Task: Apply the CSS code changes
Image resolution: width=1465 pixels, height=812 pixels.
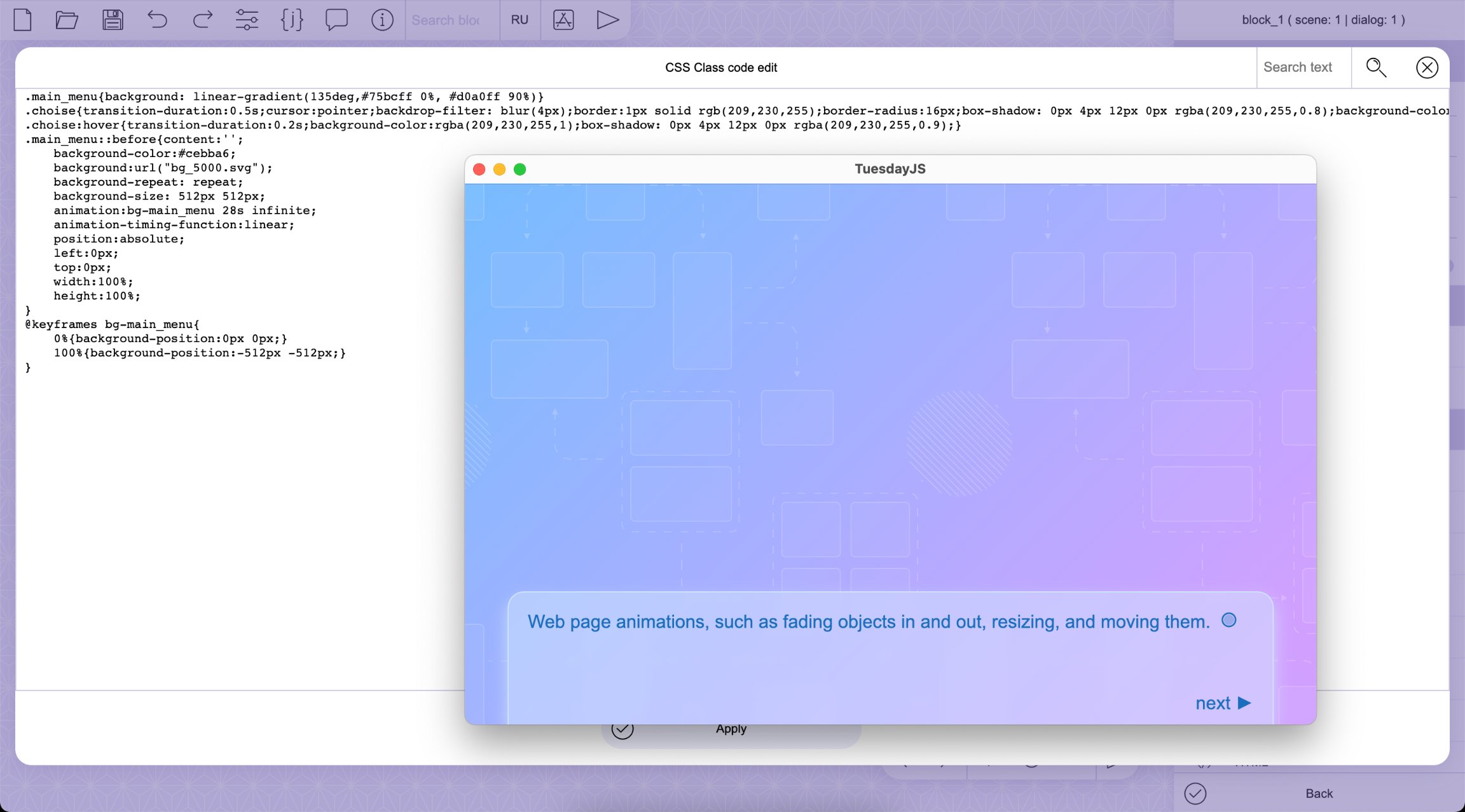Action: point(731,729)
